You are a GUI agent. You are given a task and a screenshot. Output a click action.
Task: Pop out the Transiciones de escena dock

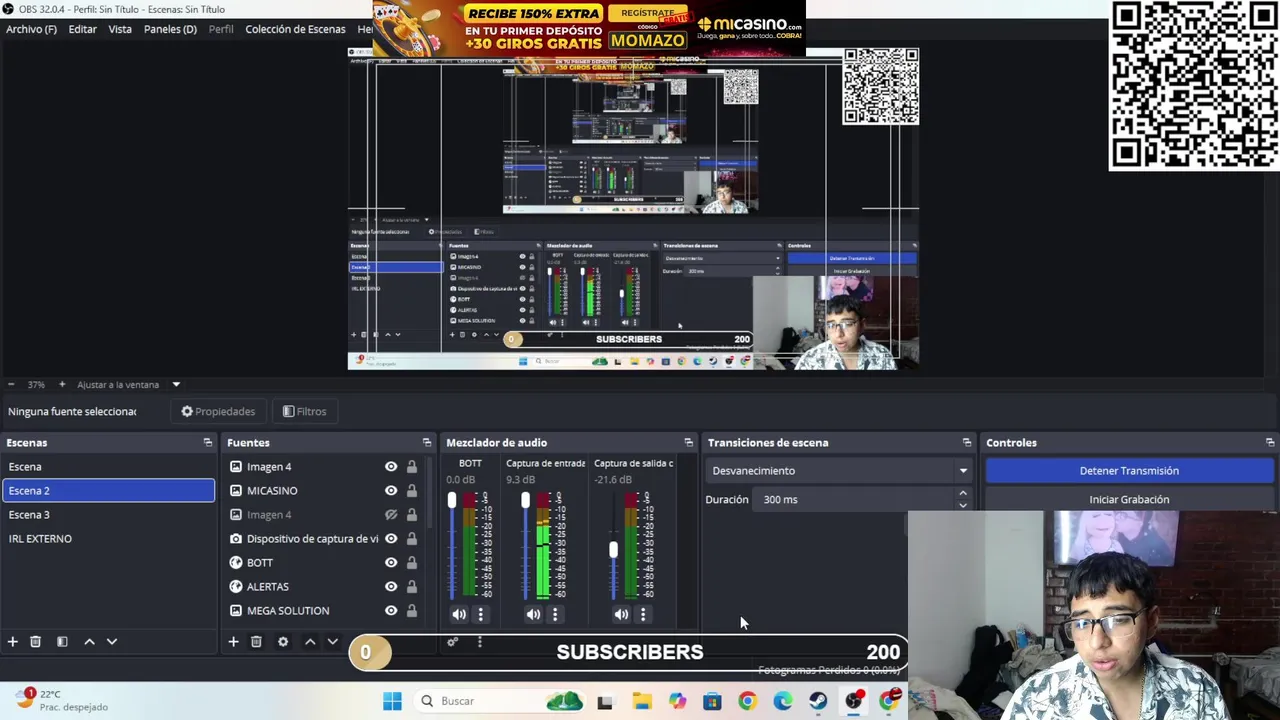coord(966,442)
